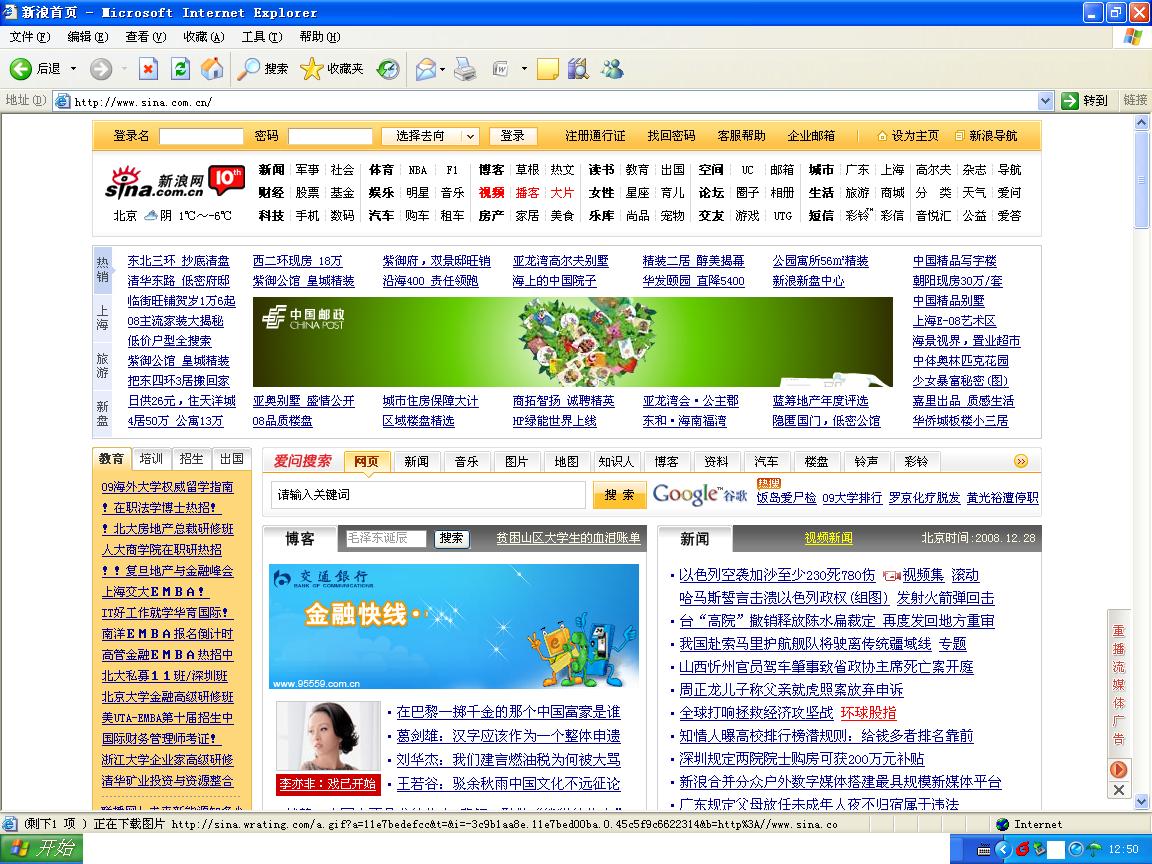
Task: Click in the 密码 password field
Action: tap(330, 136)
